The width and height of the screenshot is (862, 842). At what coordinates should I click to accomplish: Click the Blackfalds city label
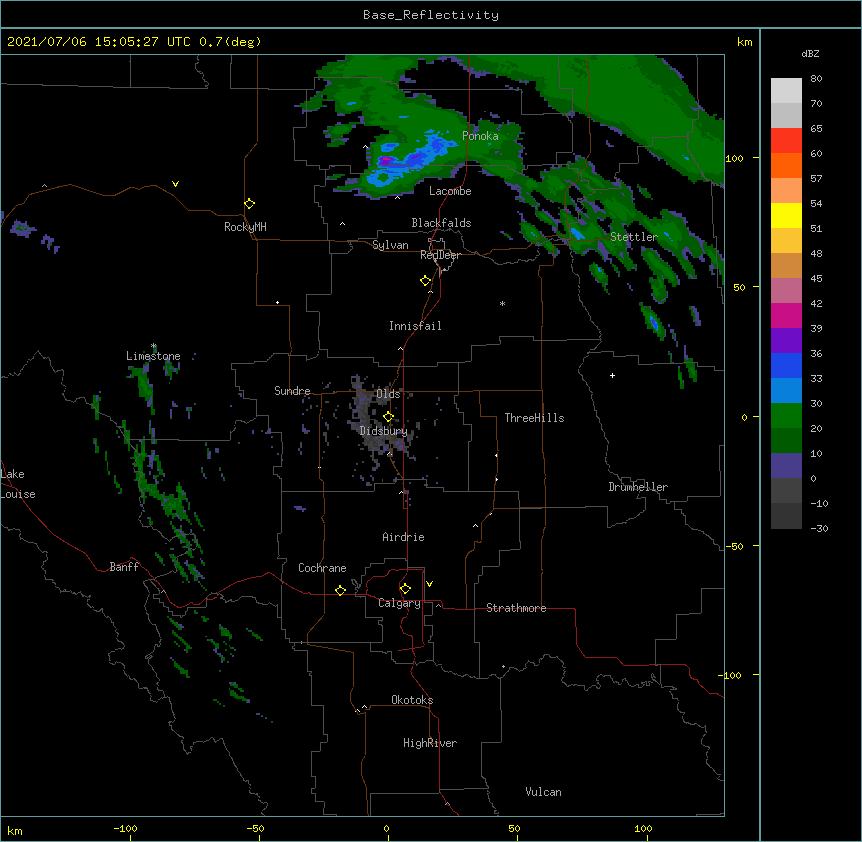click(441, 223)
